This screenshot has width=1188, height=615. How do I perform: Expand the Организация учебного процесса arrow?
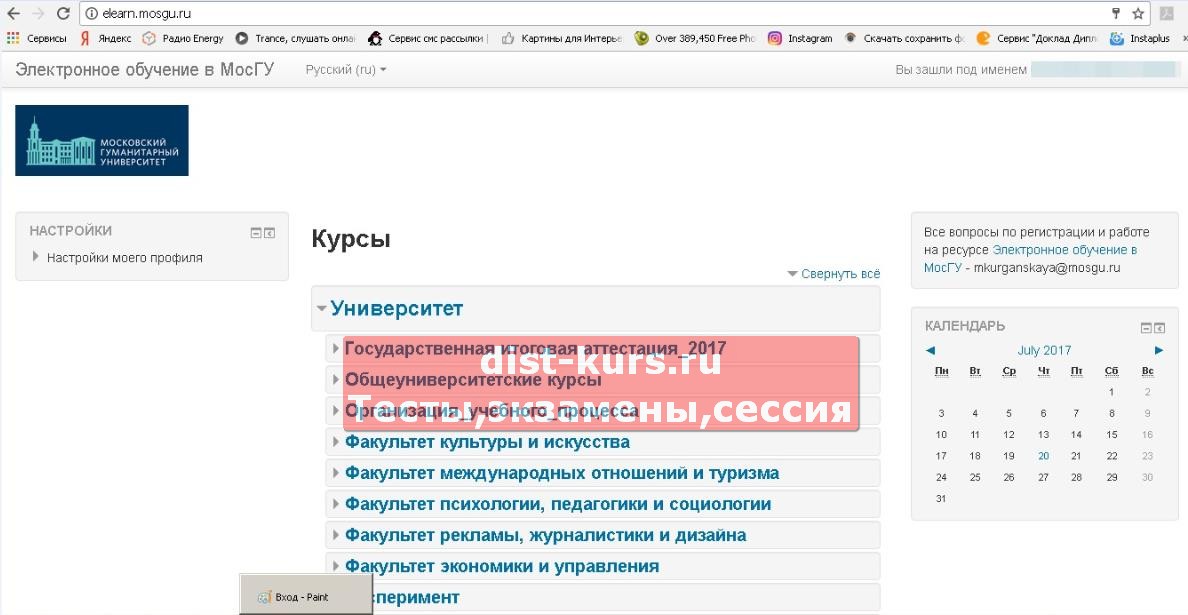coord(336,411)
